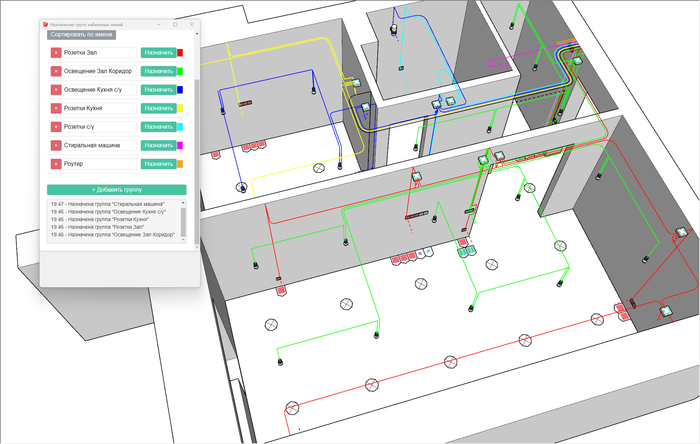Image resolution: width=700 pixels, height=444 pixels.
Task: Delete the 'Розетки с/у' group
Action: coord(56,127)
